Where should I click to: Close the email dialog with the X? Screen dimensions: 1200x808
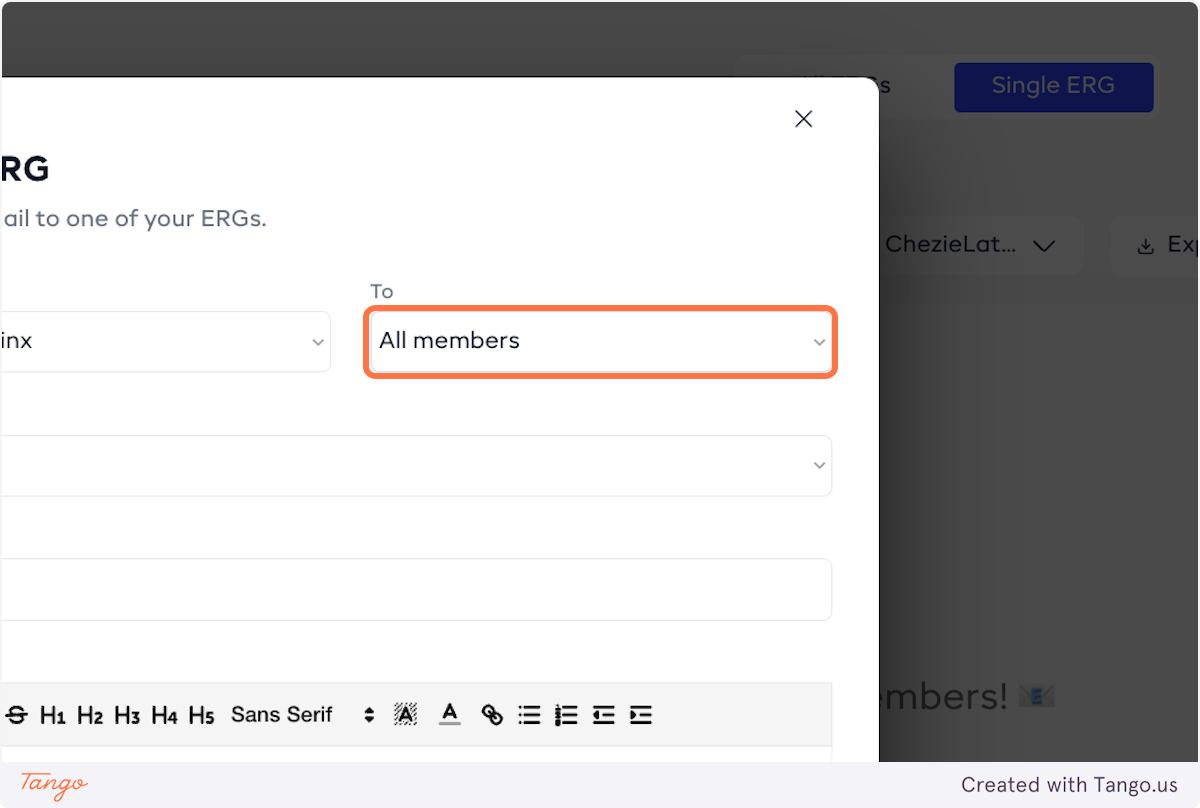[803, 119]
